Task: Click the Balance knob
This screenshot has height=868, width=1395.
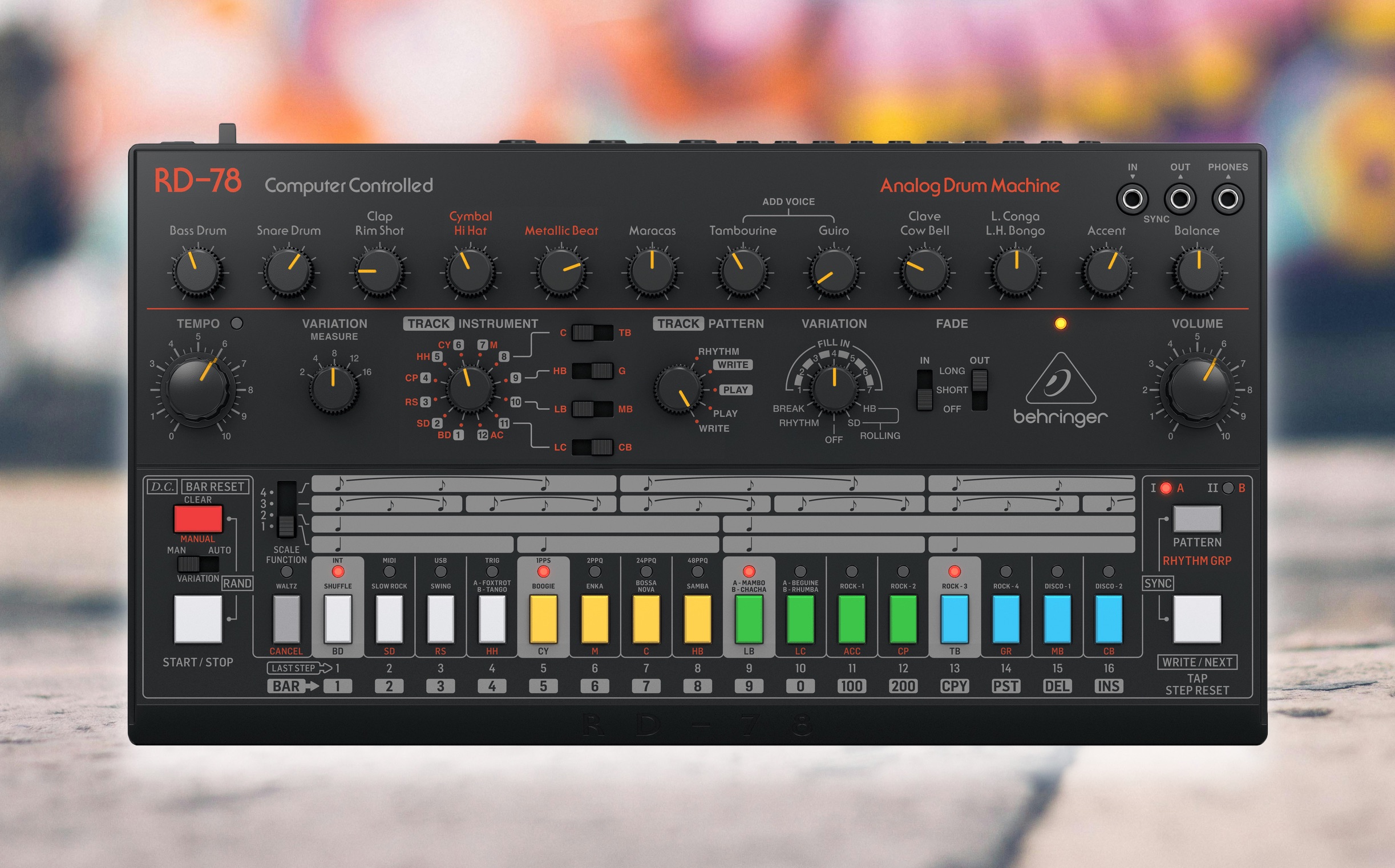Action: point(1198,271)
